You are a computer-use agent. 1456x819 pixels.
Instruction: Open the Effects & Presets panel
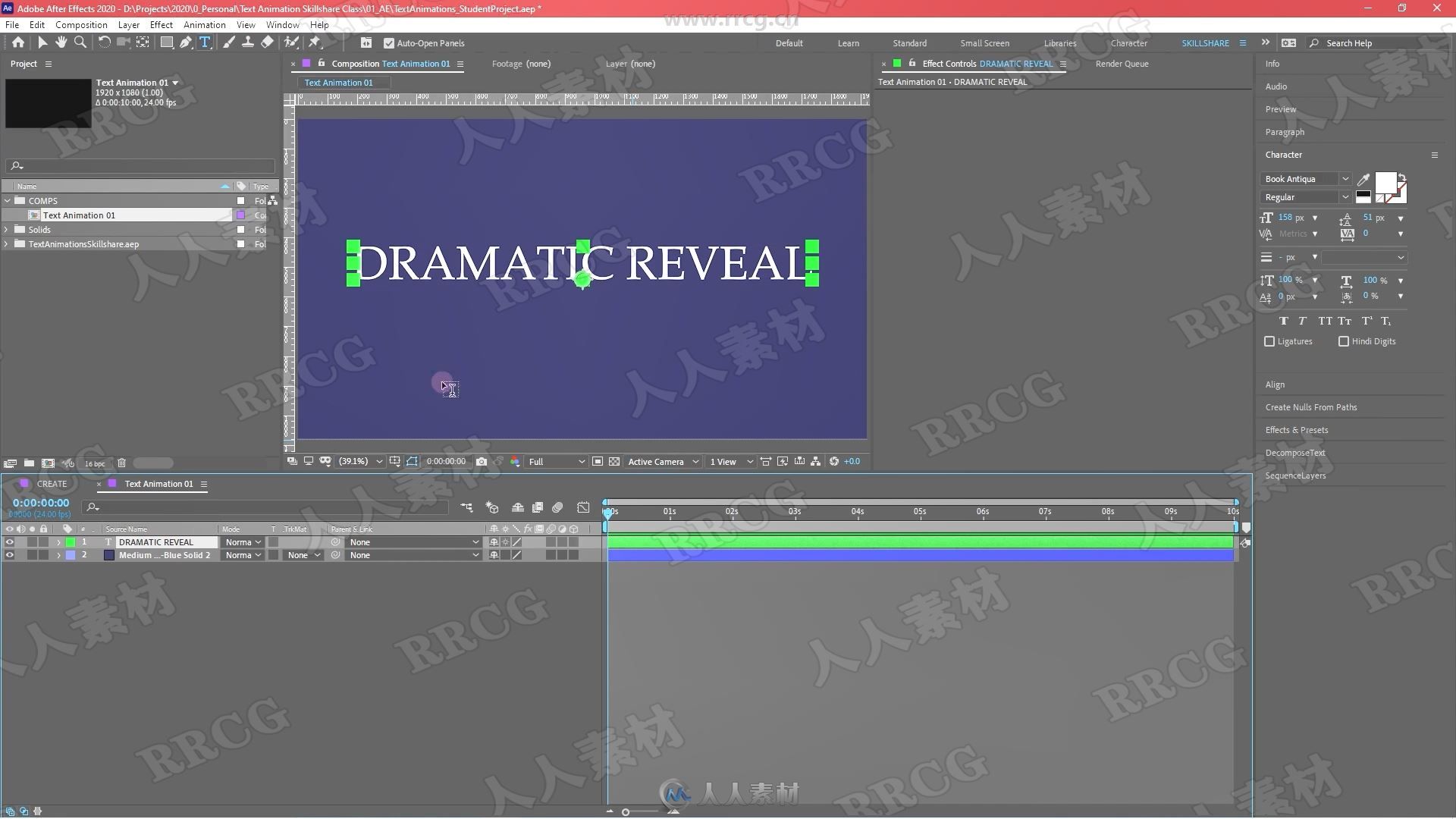click(1296, 430)
